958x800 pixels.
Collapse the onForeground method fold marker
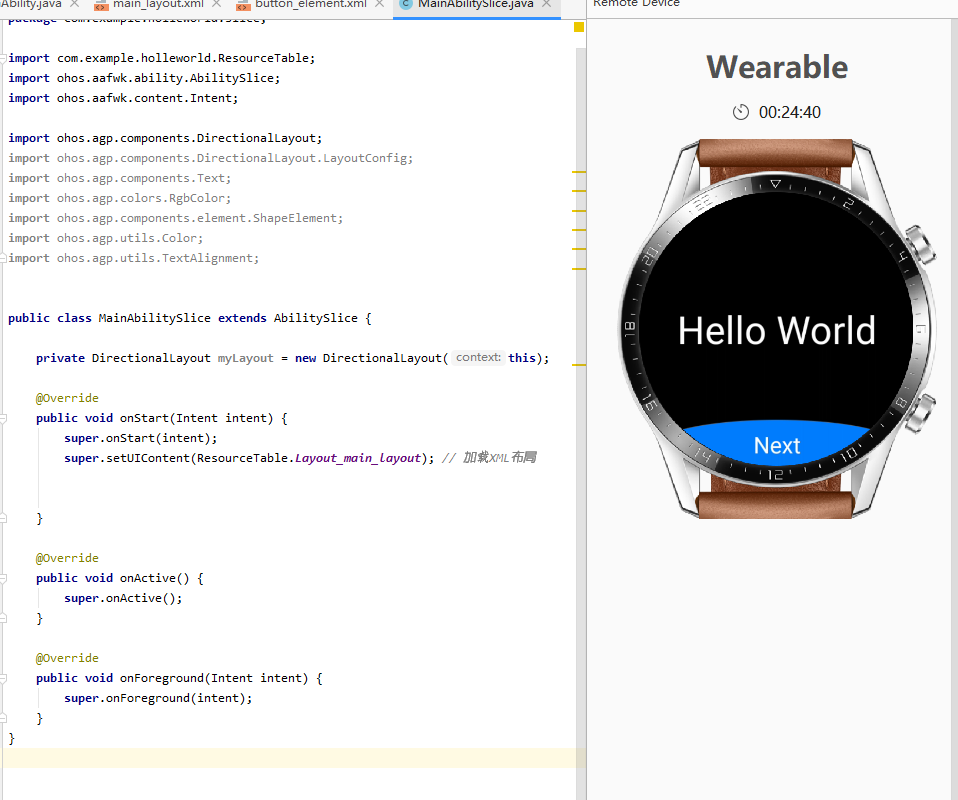tap(3, 678)
